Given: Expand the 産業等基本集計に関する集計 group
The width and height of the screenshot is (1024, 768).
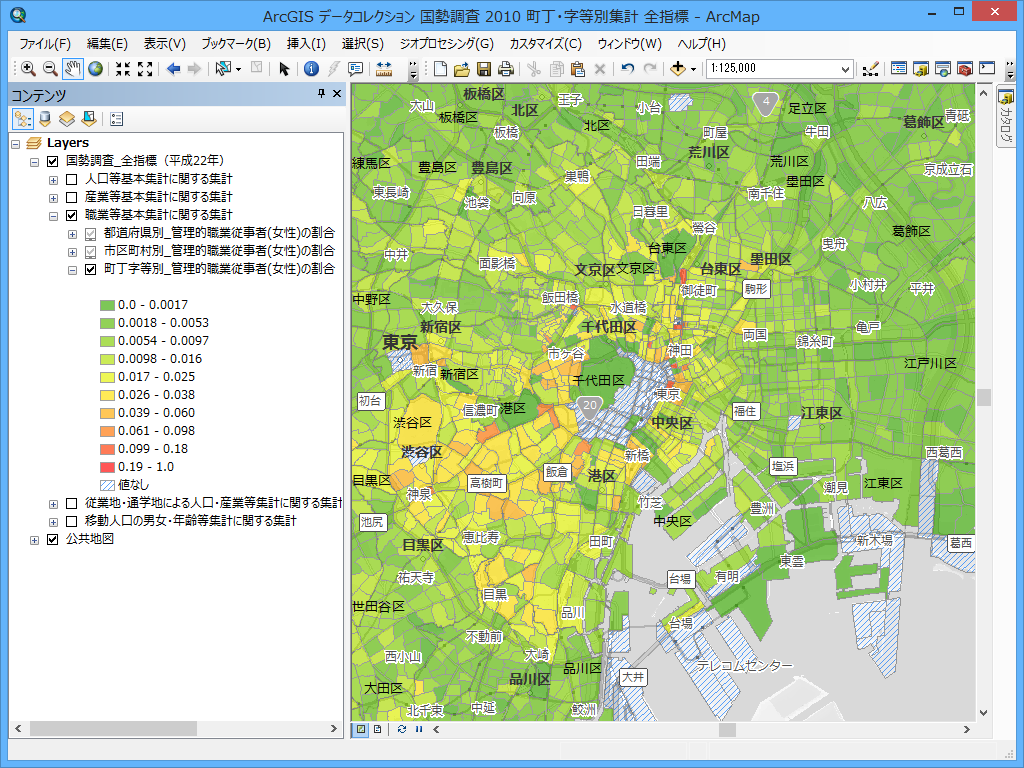Looking at the screenshot, I should (x=53, y=197).
